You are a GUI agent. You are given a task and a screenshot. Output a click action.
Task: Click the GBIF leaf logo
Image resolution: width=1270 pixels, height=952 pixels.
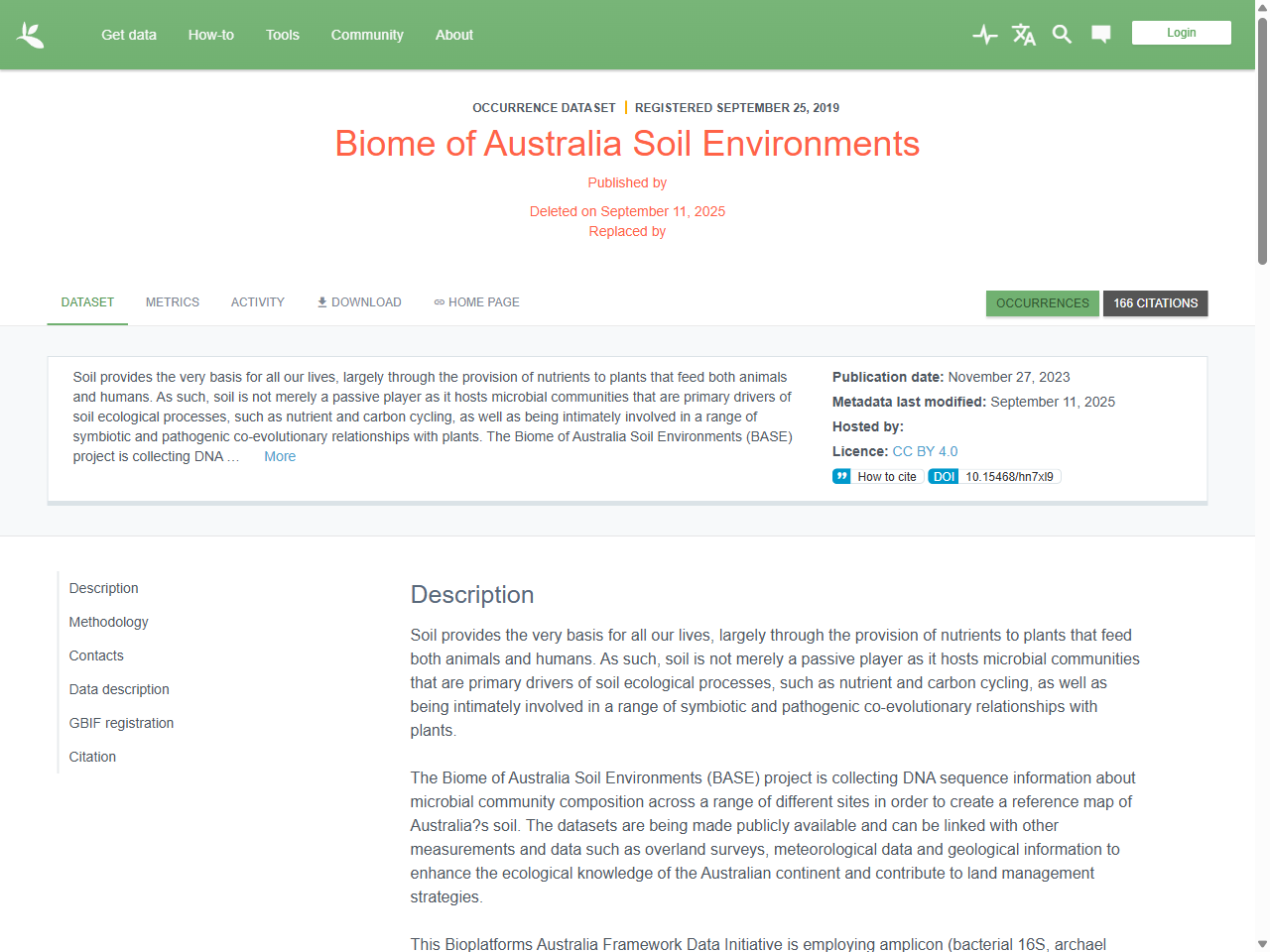(x=31, y=34)
